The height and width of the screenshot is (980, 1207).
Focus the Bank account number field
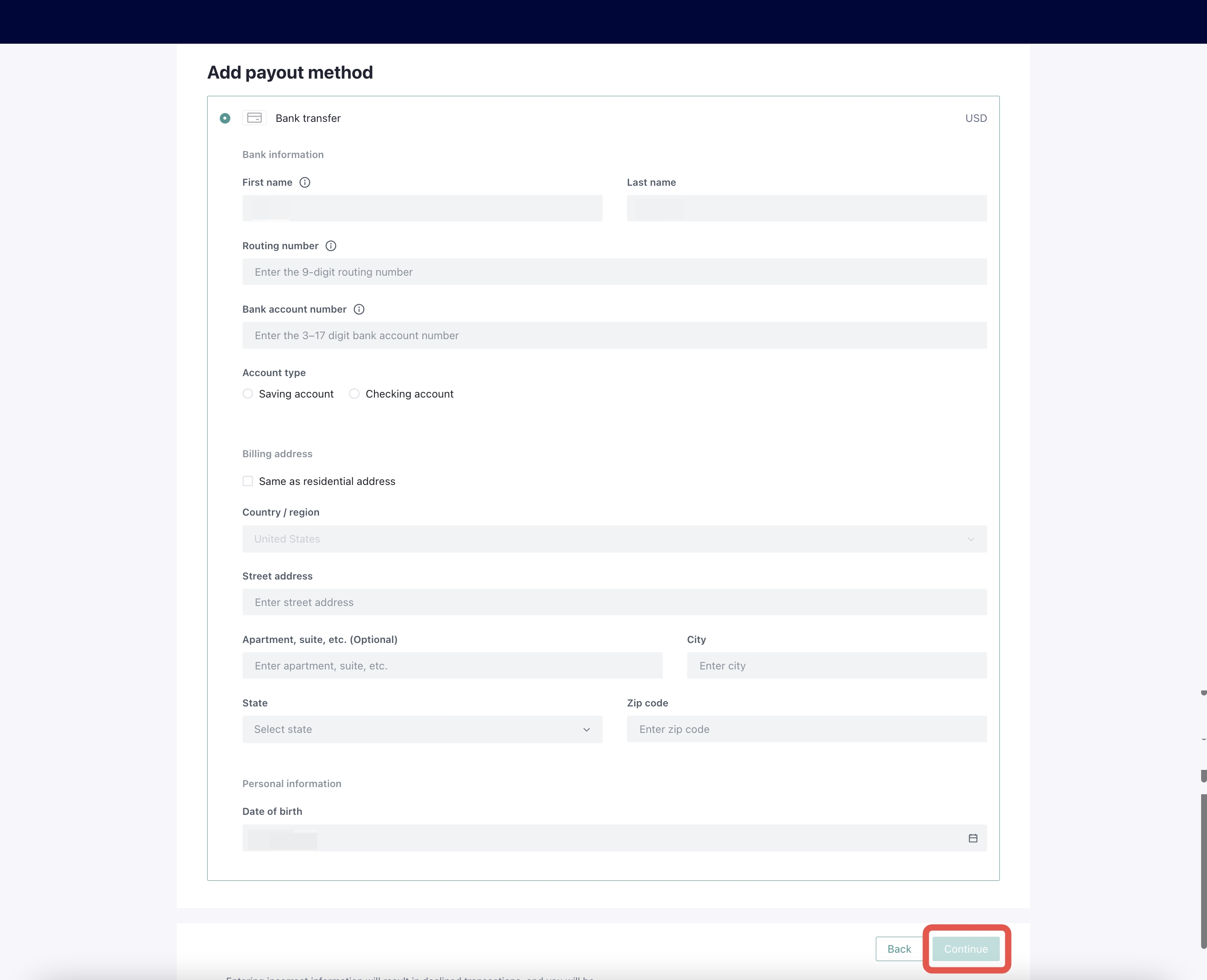tap(614, 335)
